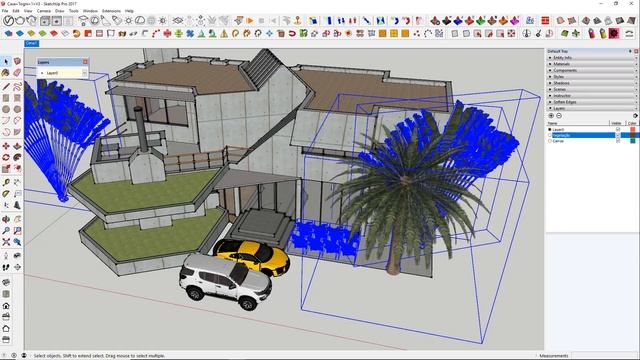Choose the Pan hand tool
The width and height of the screenshot is (640, 360).
pos(17,219)
